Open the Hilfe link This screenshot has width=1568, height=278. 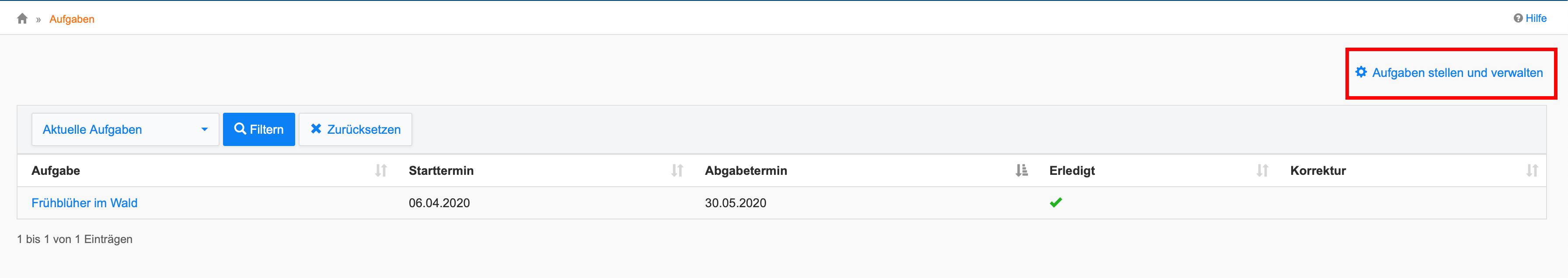[x=1536, y=18]
